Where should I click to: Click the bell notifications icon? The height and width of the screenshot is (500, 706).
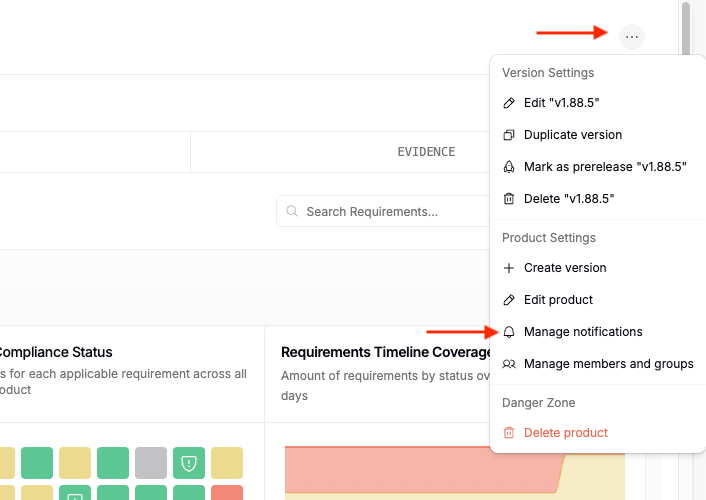509,332
